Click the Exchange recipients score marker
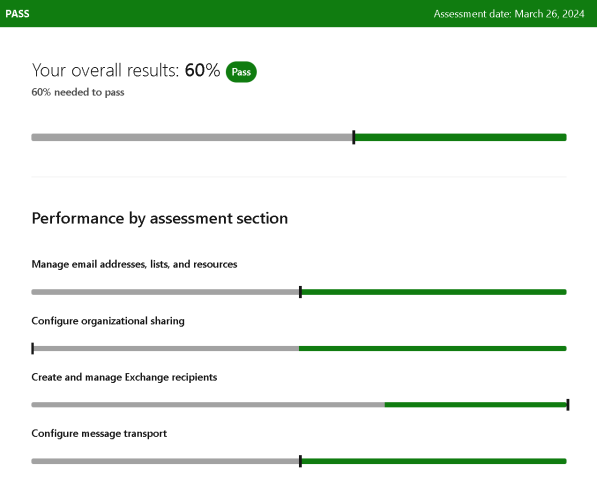The height and width of the screenshot is (480, 597). pos(568,405)
